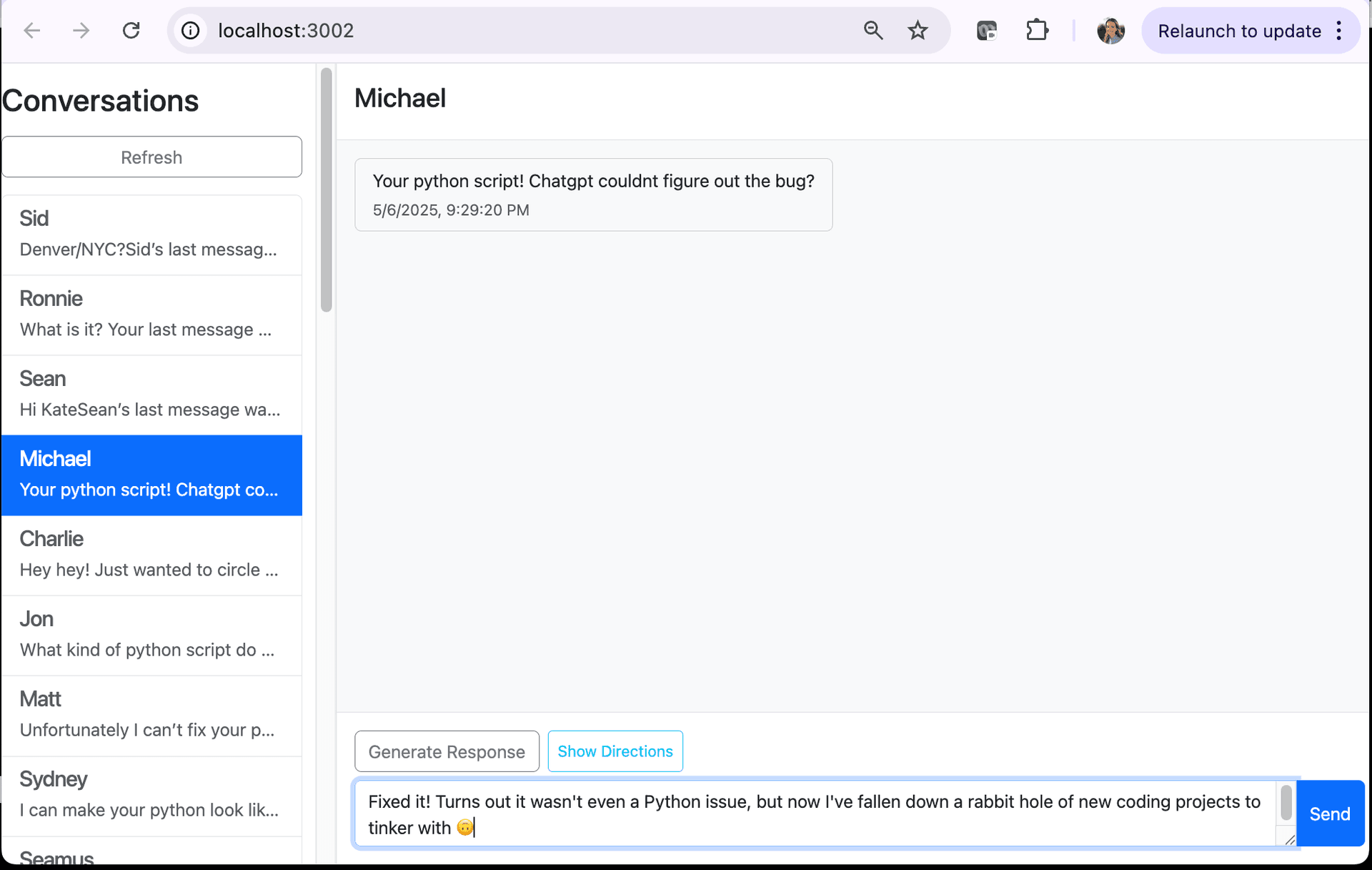1372x870 pixels.
Task: Open the screen recorder extension icon
Action: tap(987, 31)
